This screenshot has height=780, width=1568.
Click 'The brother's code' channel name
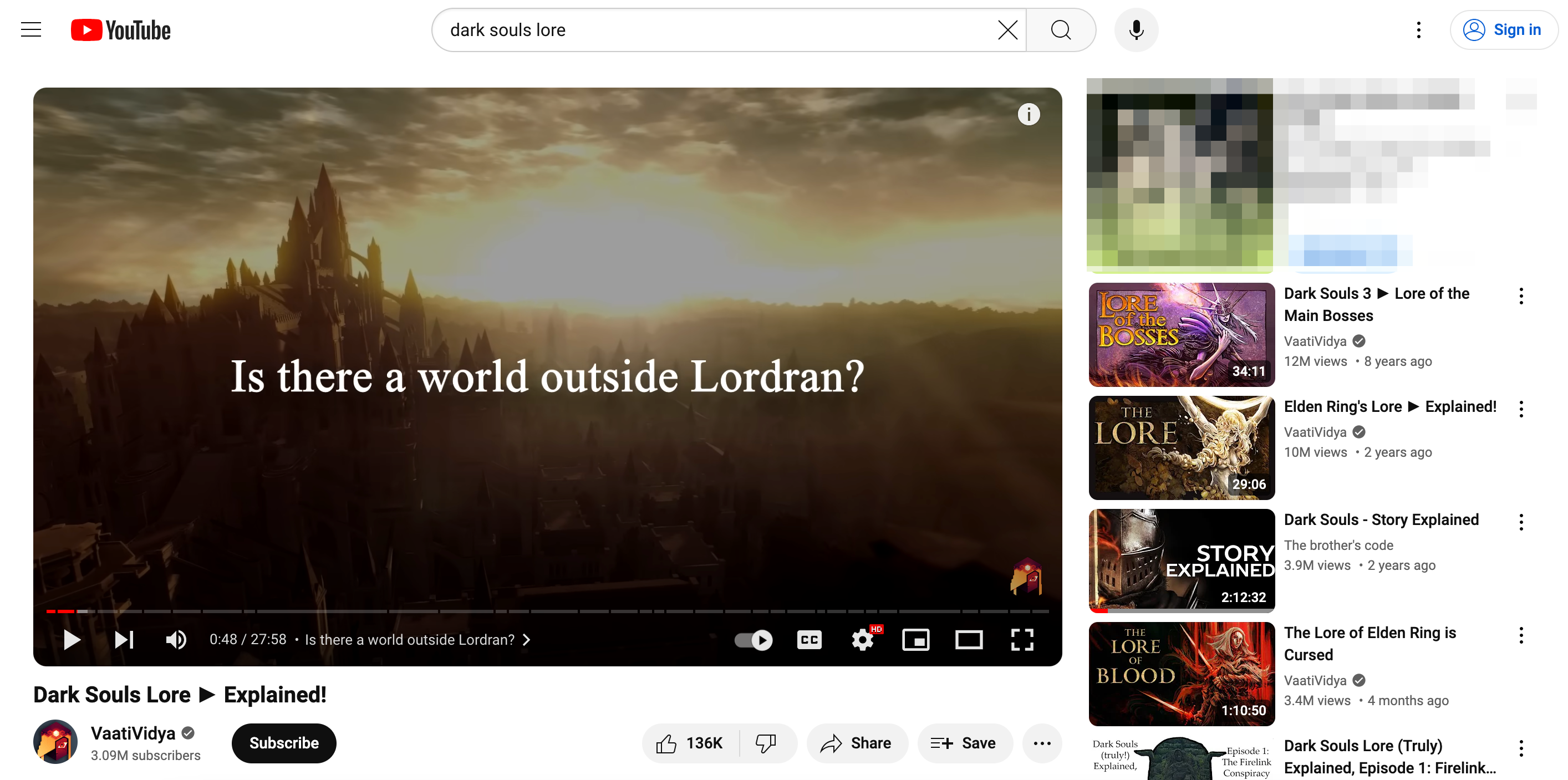pyautogui.click(x=1338, y=545)
